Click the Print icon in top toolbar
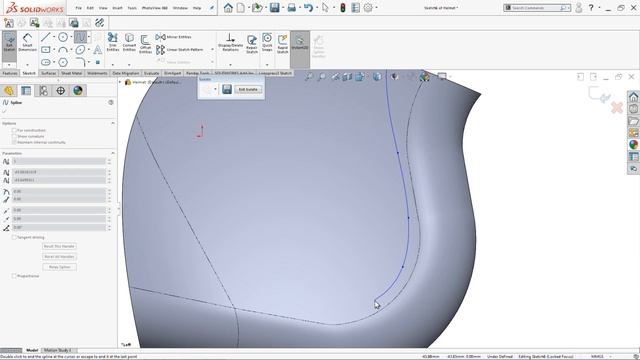 click(291, 8)
